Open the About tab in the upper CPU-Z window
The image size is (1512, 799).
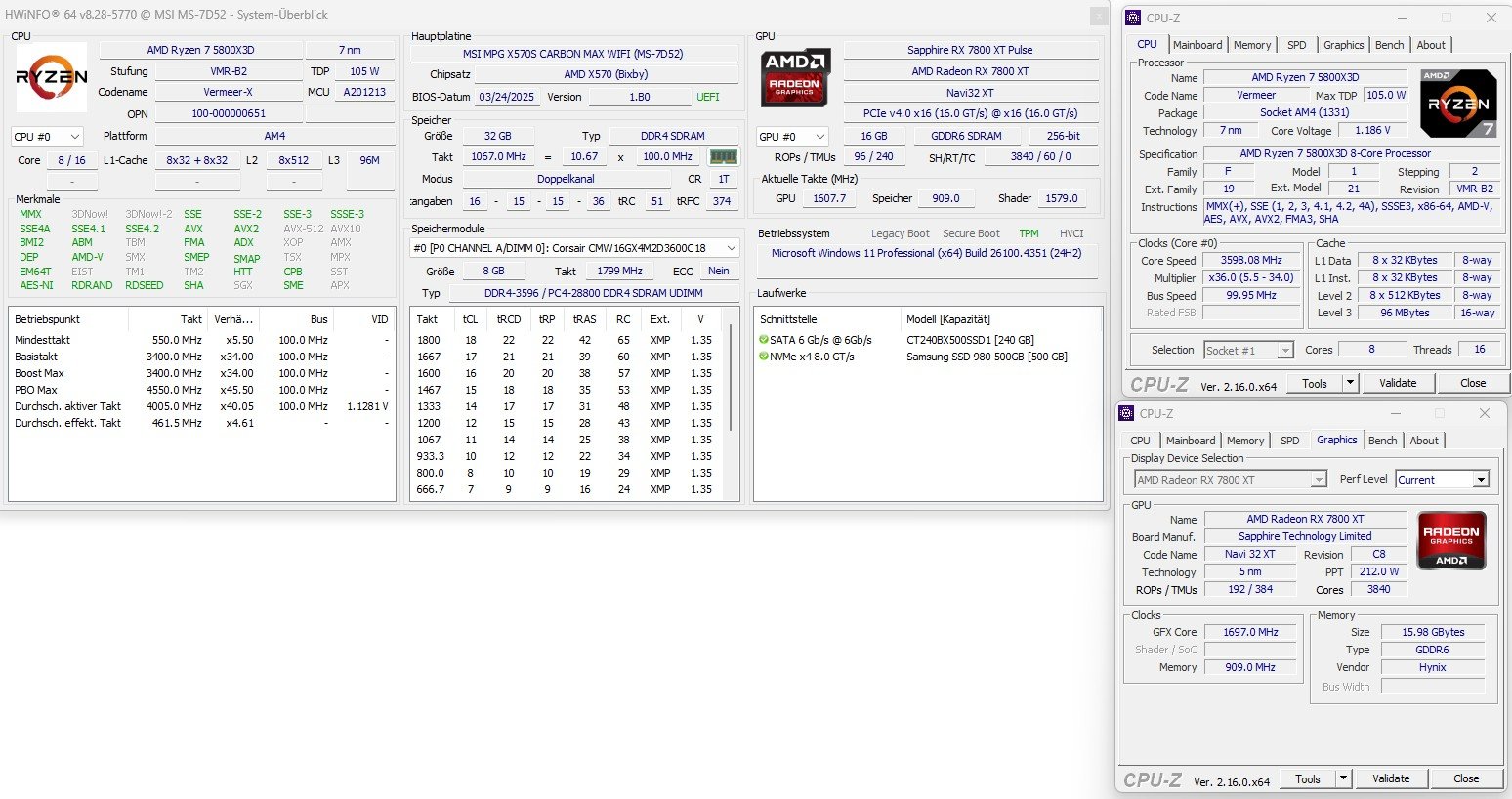pos(1431,45)
